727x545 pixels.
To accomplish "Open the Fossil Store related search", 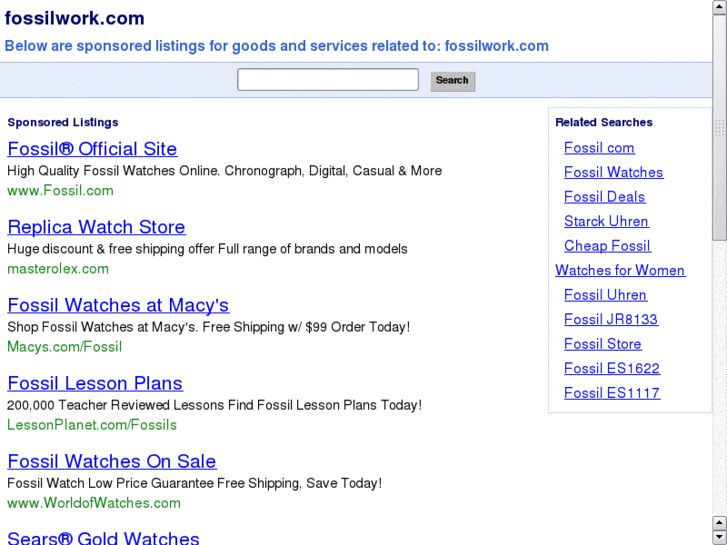I will tap(603, 344).
